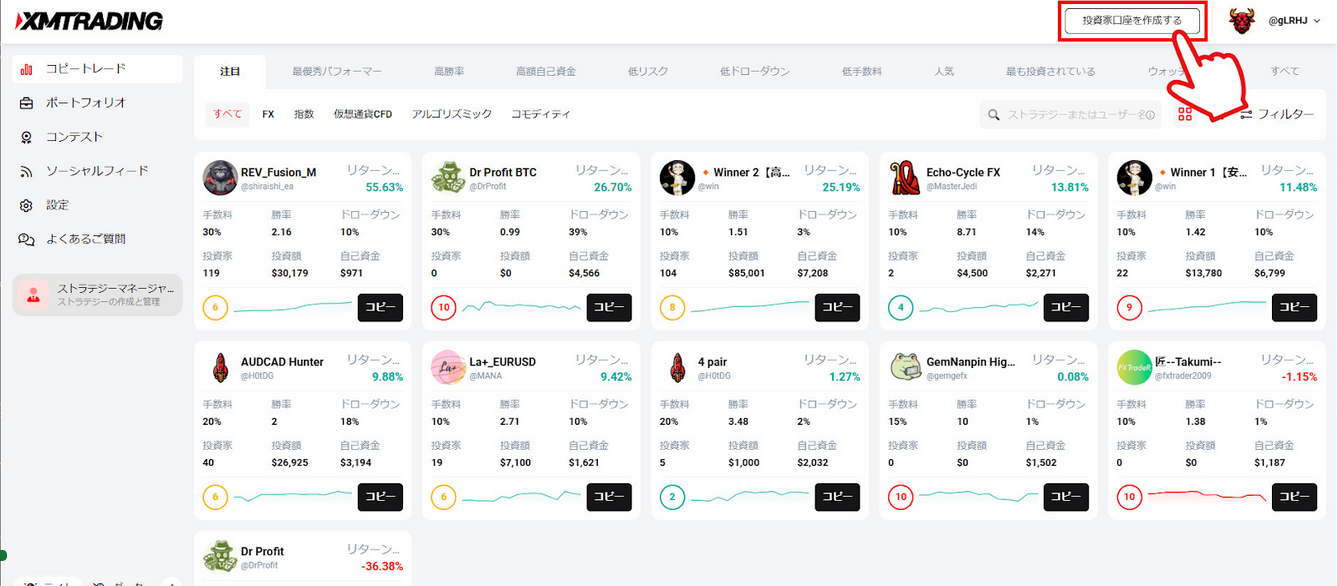Switch to 高勝率 tab
This screenshot has width=1337, height=586.
tap(449, 71)
